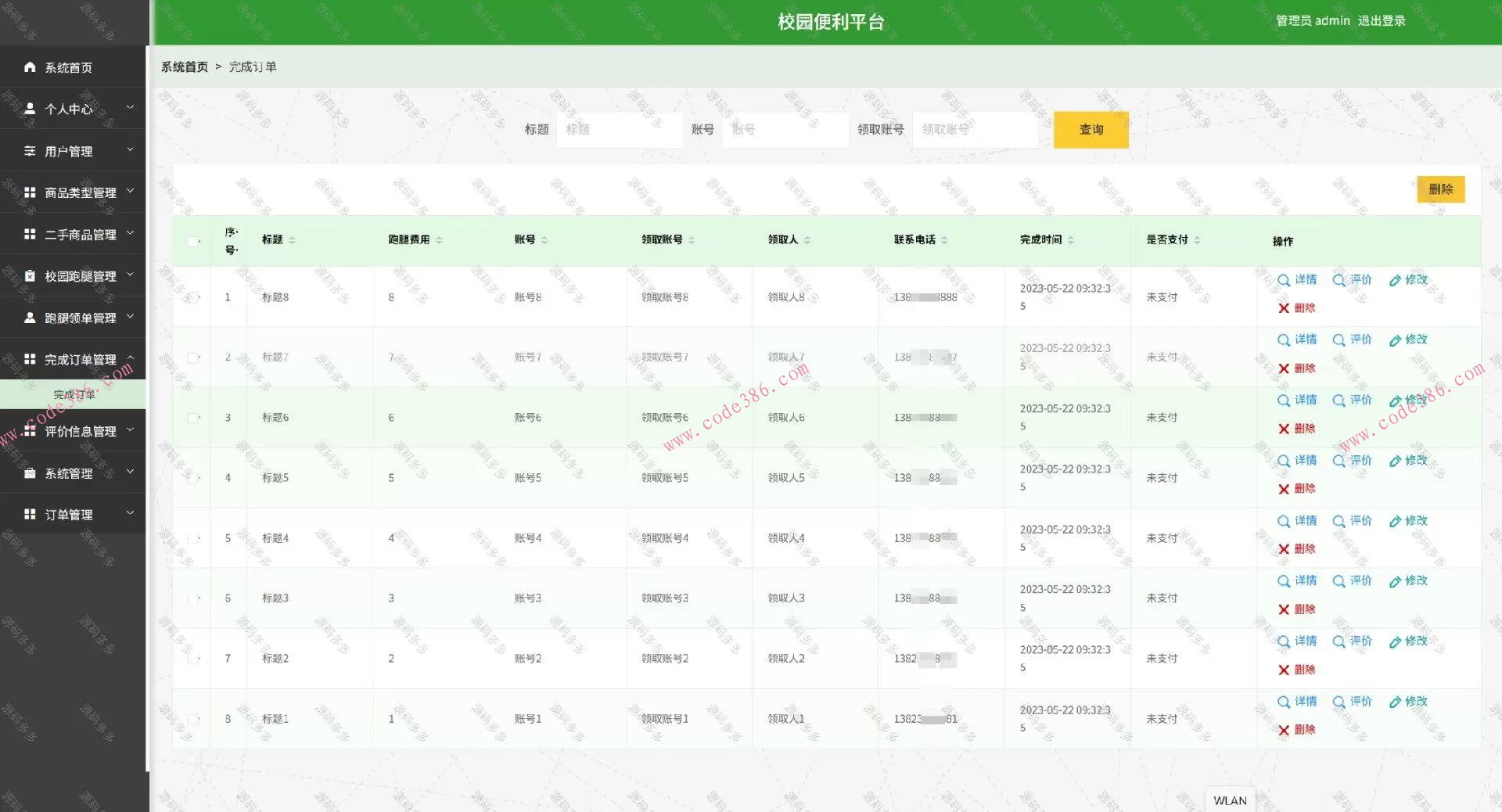1502x812 pixels.
Task: Select the 标题1 row checkbox
Action: 192,719
